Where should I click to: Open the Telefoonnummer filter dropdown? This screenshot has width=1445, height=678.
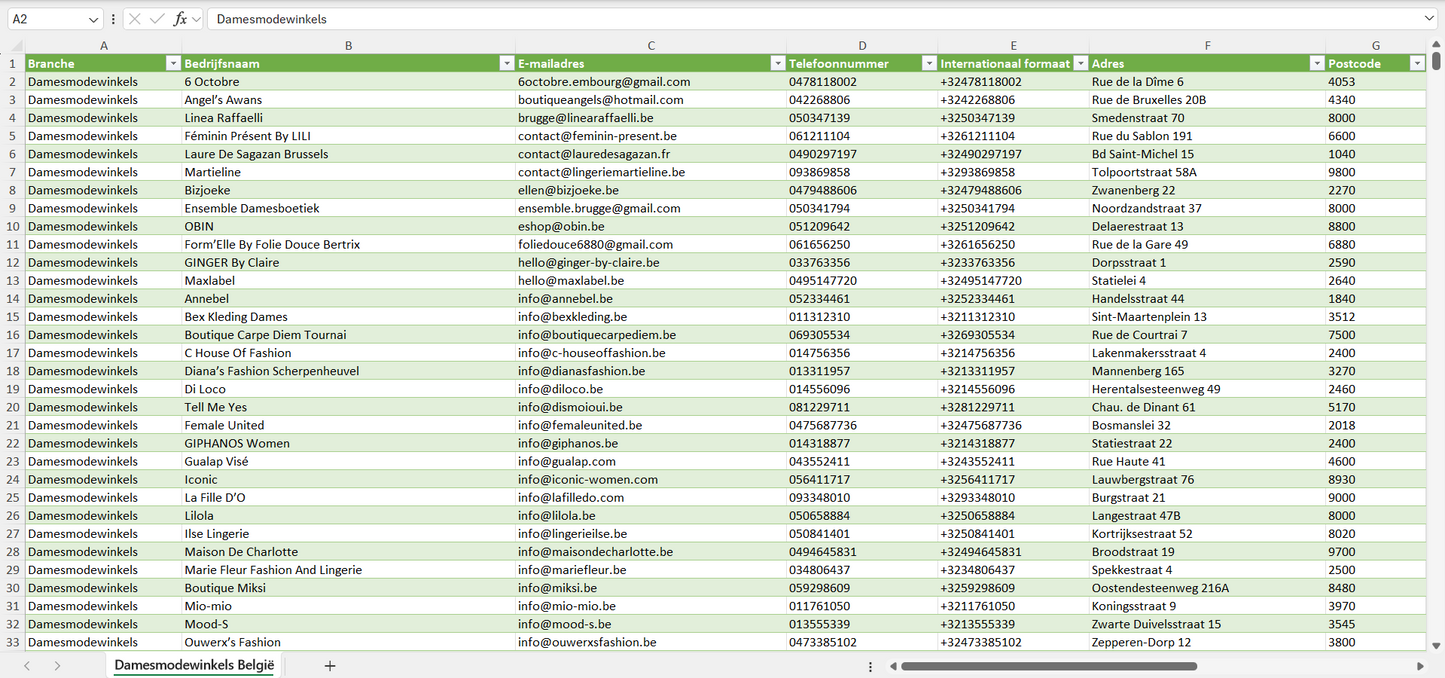pyautogui.click(x=927, y=64)
